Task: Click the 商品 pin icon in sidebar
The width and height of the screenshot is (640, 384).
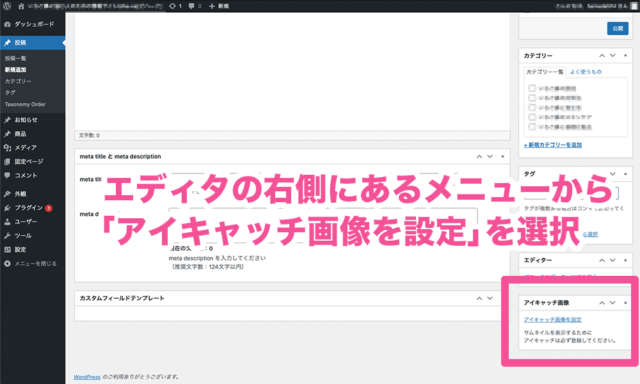Action: pyautogui.click(x=7, y=134)
